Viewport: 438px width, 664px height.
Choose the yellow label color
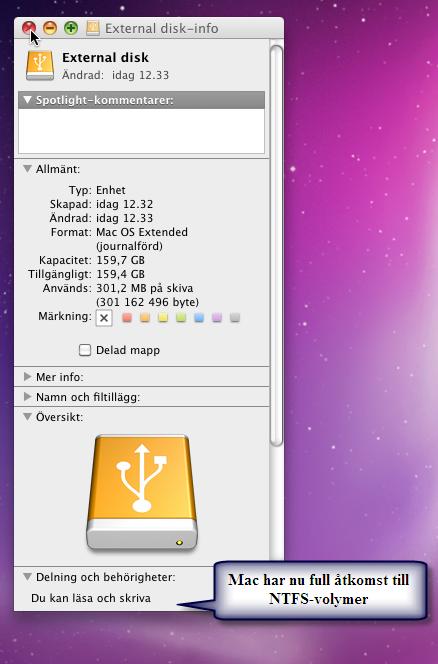pyautogui.click(x=163, y=318)
